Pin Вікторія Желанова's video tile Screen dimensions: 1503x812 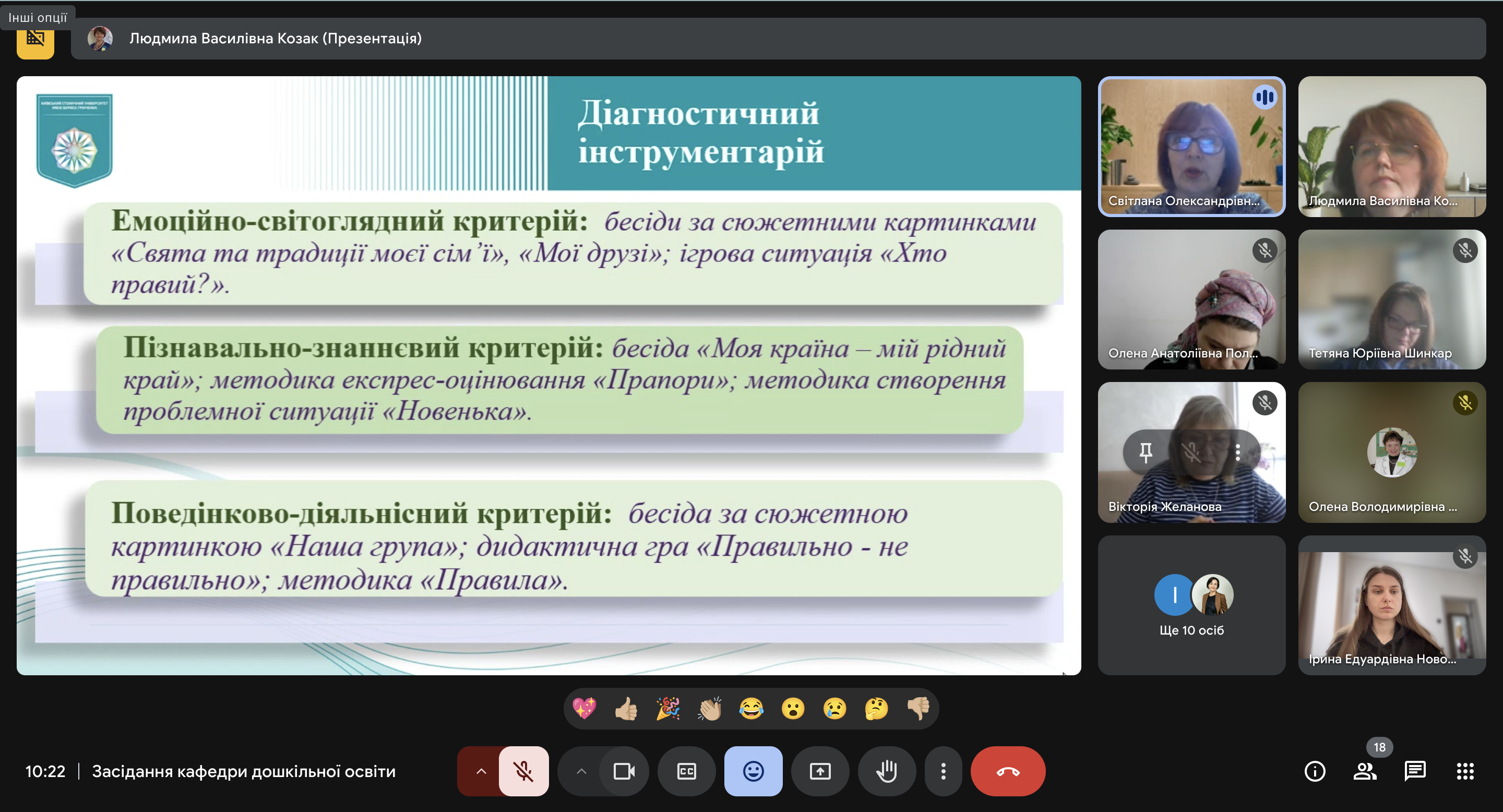pyautogui.click(x=1146, y=452)
